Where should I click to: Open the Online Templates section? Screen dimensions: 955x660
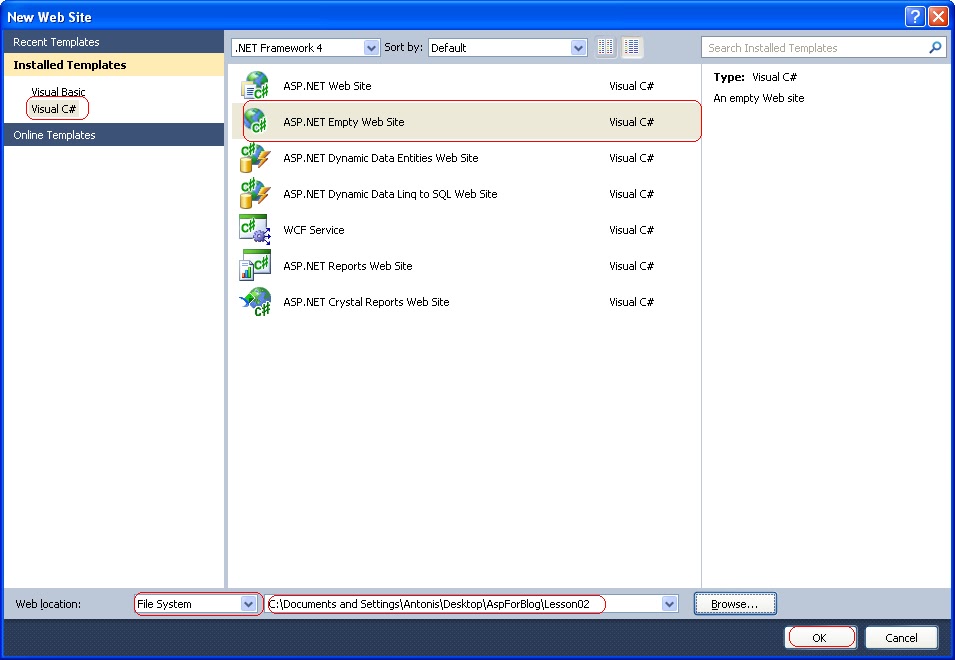coord(114,135)
